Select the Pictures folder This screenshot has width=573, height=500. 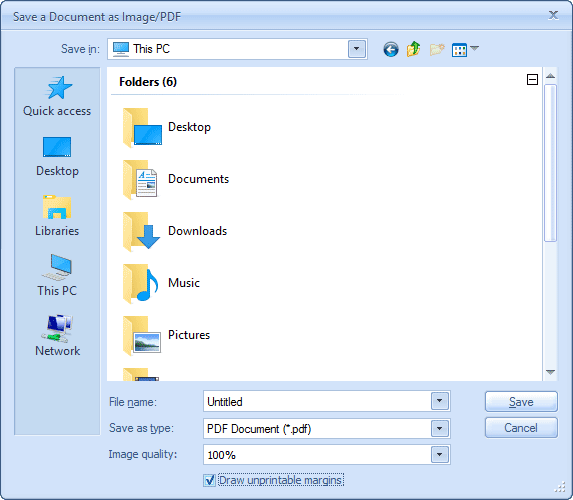167,335
